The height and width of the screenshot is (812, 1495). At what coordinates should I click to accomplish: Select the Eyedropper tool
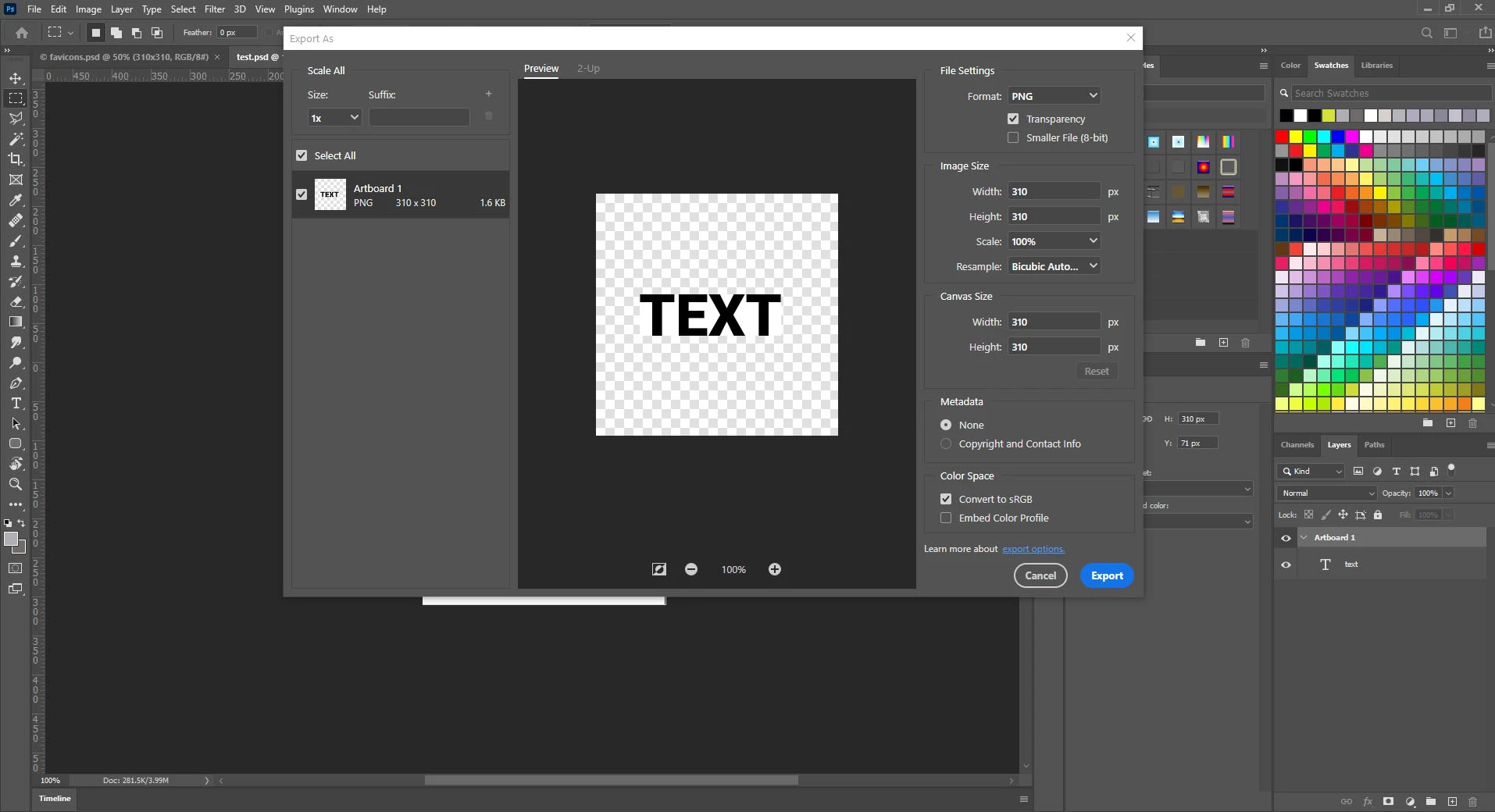click(x=16, y=200)
